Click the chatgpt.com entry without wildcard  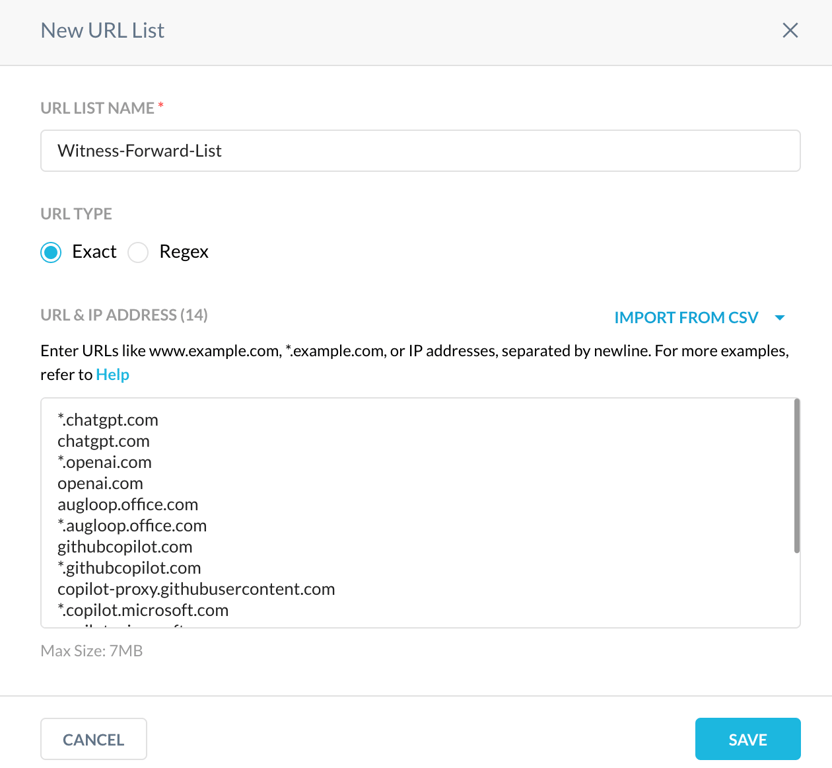[104, 441]
